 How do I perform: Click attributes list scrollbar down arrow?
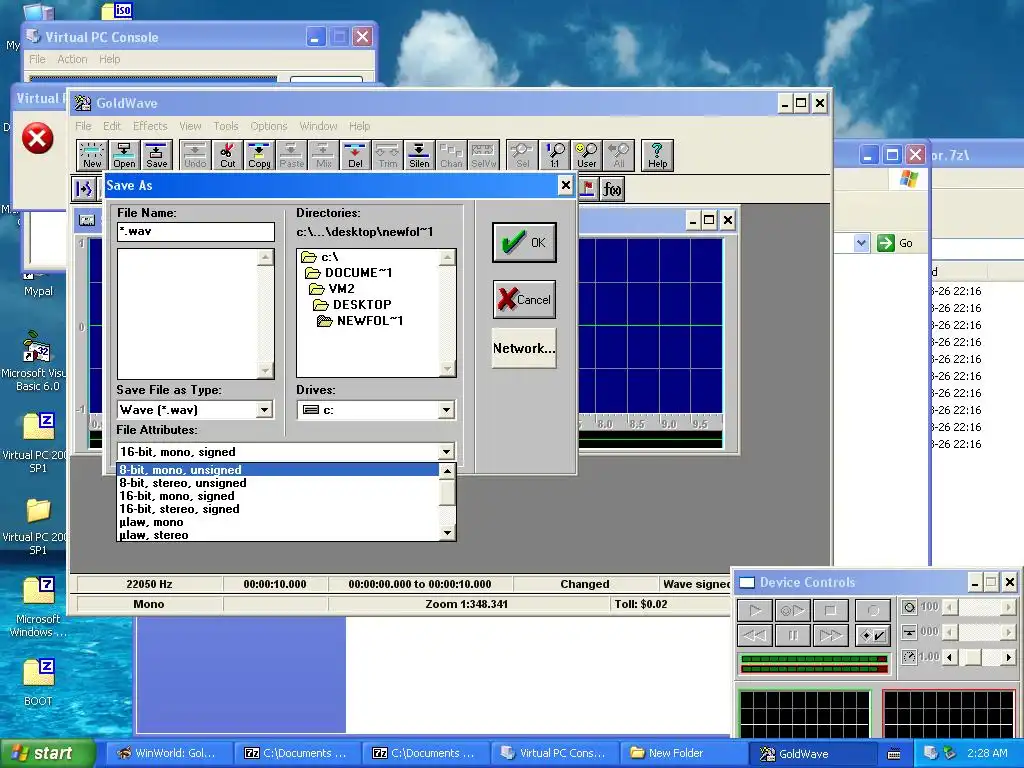447,534
